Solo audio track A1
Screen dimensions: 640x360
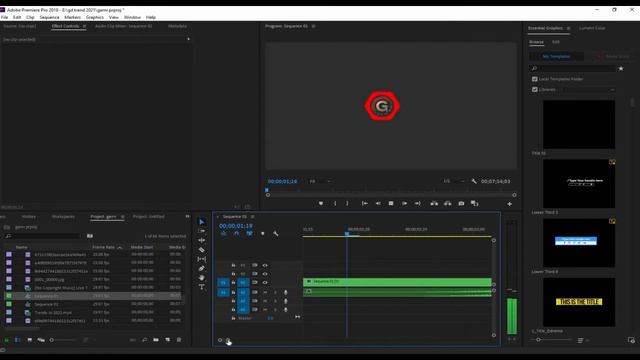coord(275,292)
